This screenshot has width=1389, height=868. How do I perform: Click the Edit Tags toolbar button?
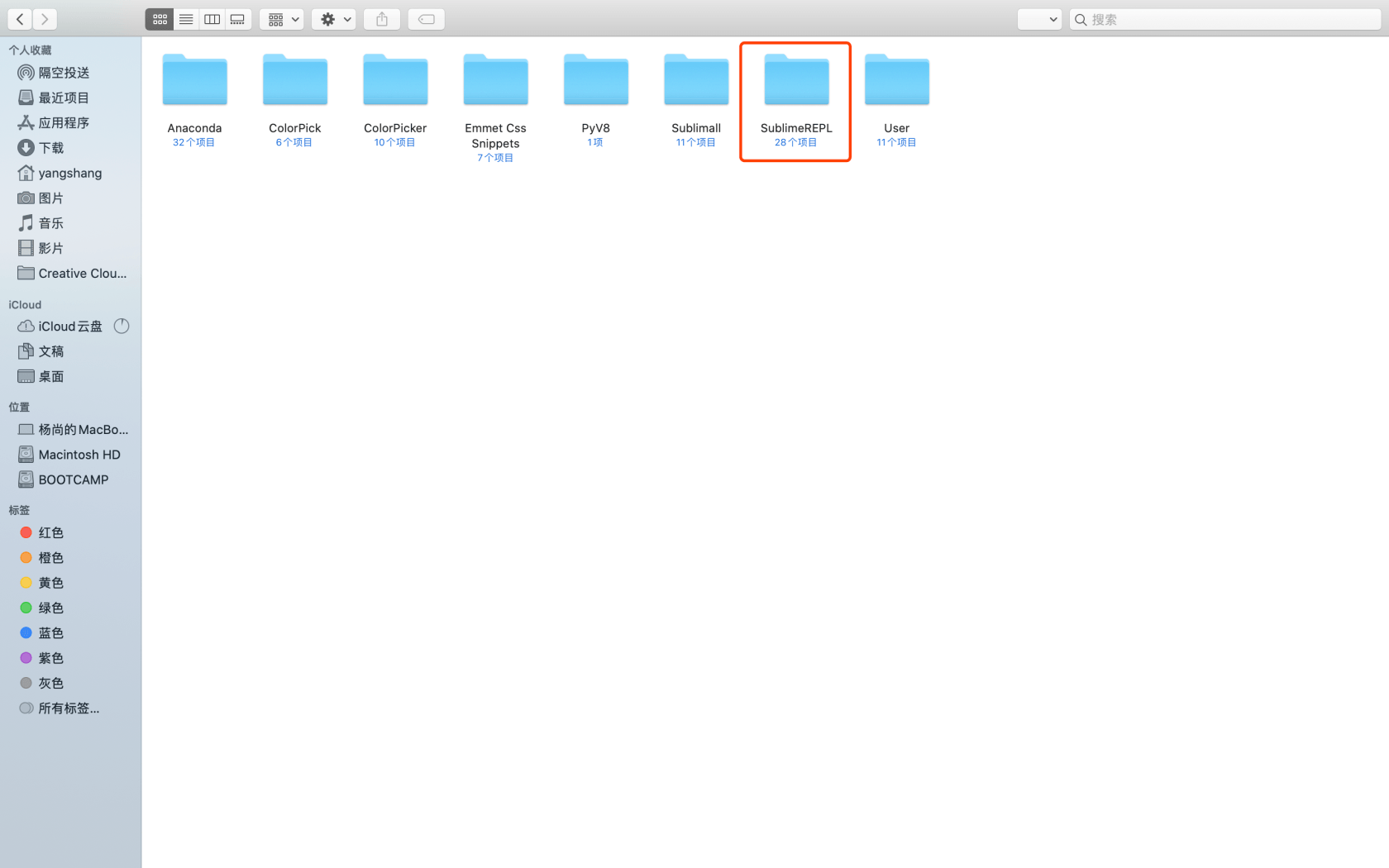point(427,19)
